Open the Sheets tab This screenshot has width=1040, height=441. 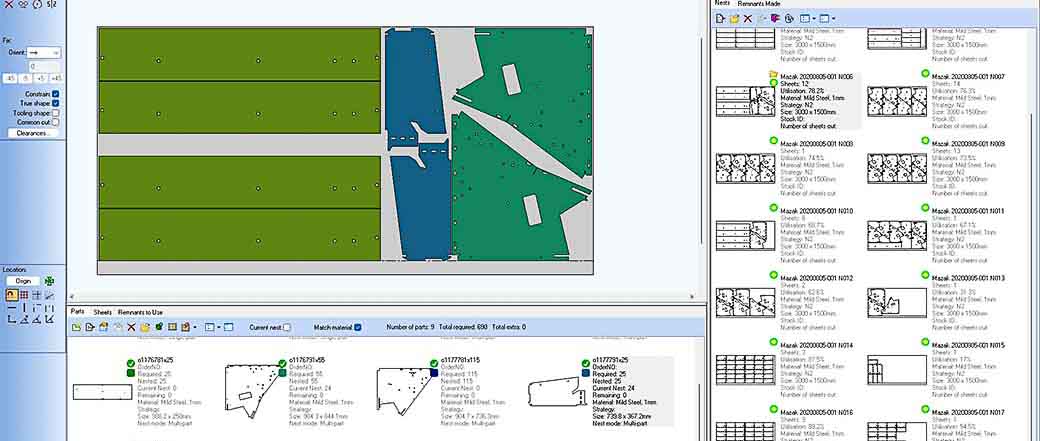coord(101,312)
